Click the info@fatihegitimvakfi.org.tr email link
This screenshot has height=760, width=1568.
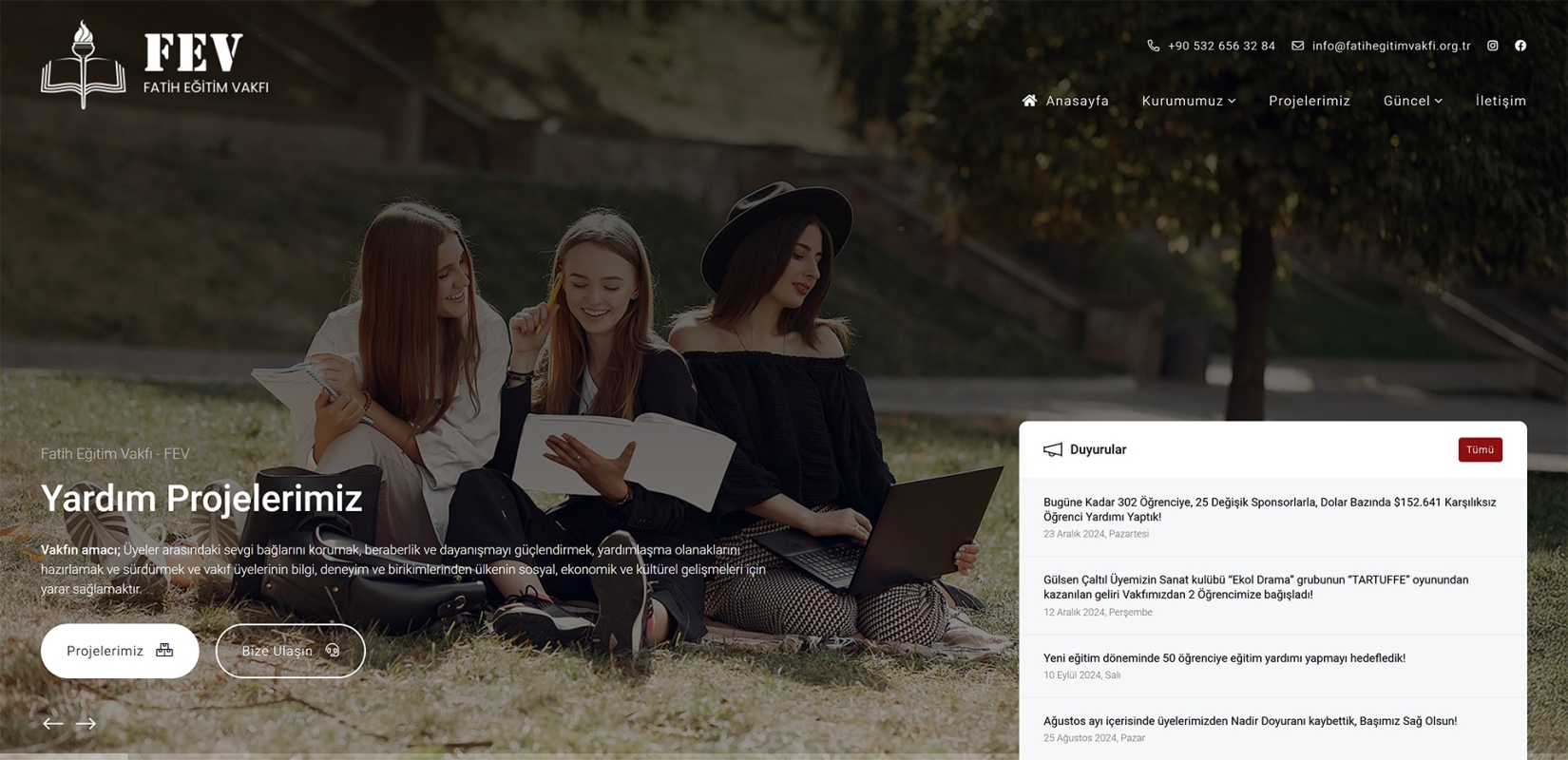[x=1390, y=46]
